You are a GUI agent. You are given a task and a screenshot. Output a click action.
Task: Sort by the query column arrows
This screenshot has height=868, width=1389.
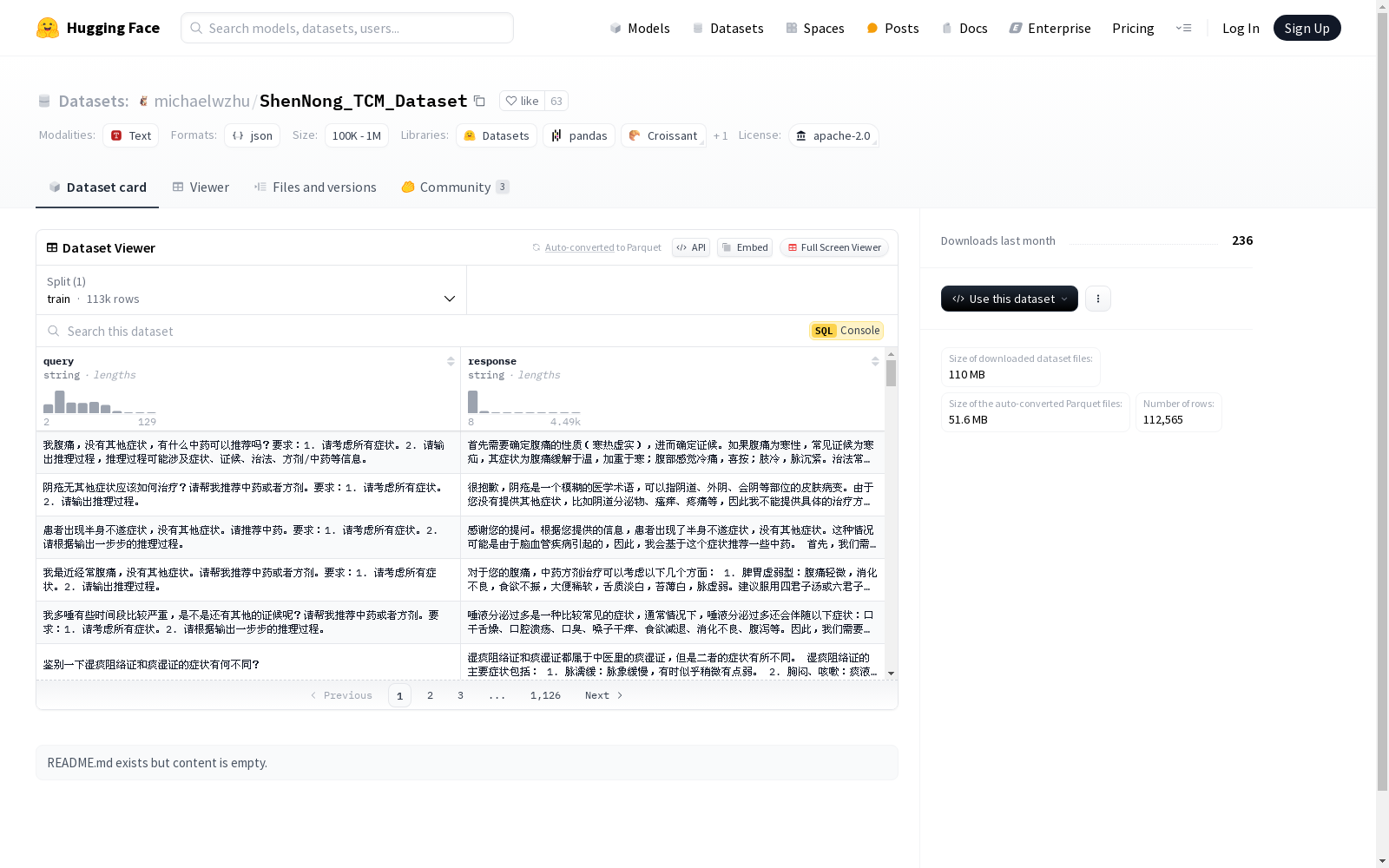(x=451, y=361)
